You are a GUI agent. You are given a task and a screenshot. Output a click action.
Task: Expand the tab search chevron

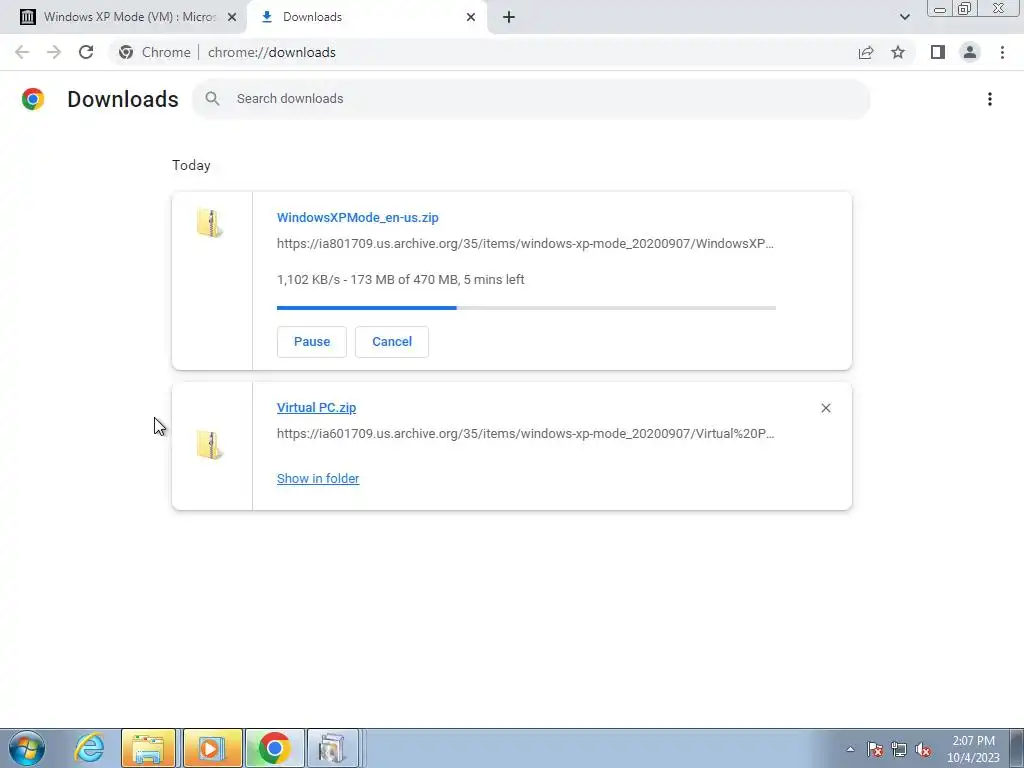(x=904, y=17)
